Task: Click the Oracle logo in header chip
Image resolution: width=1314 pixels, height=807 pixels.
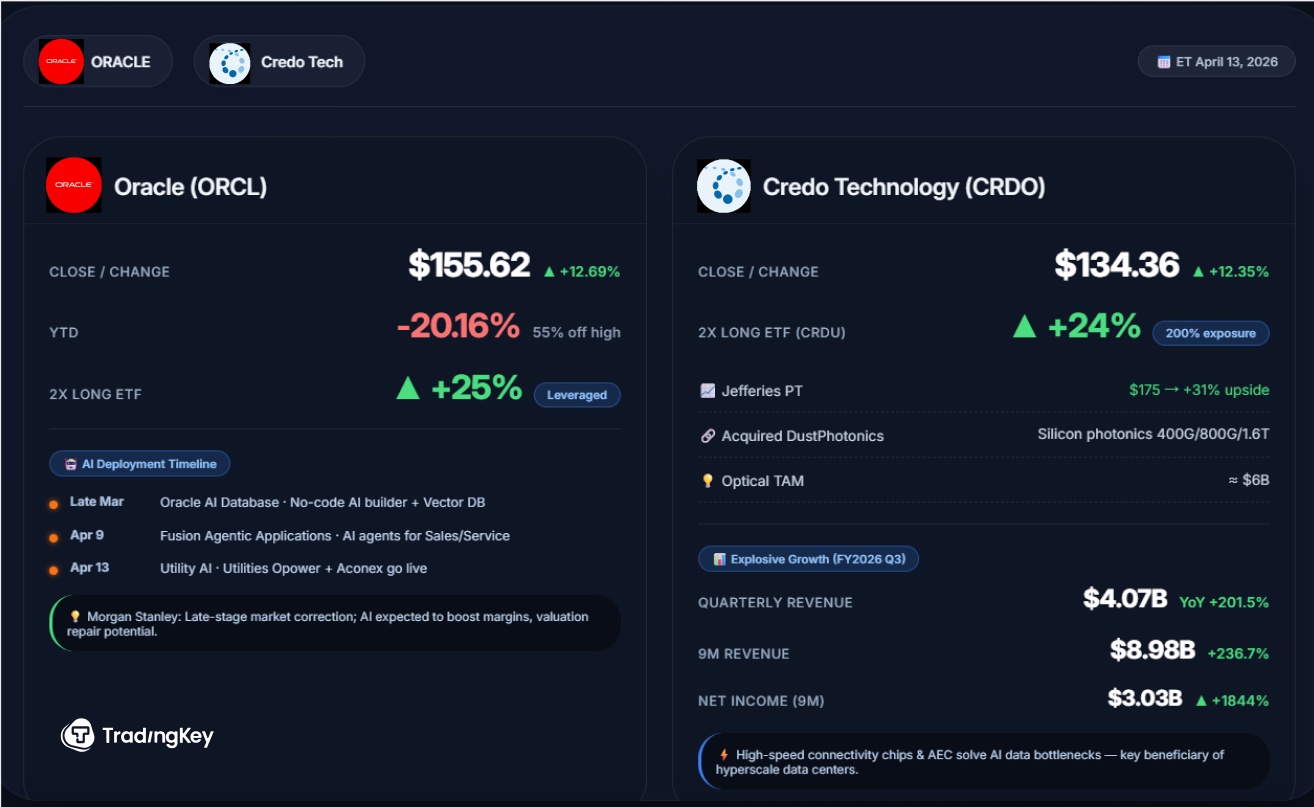Action: point(61,62)
